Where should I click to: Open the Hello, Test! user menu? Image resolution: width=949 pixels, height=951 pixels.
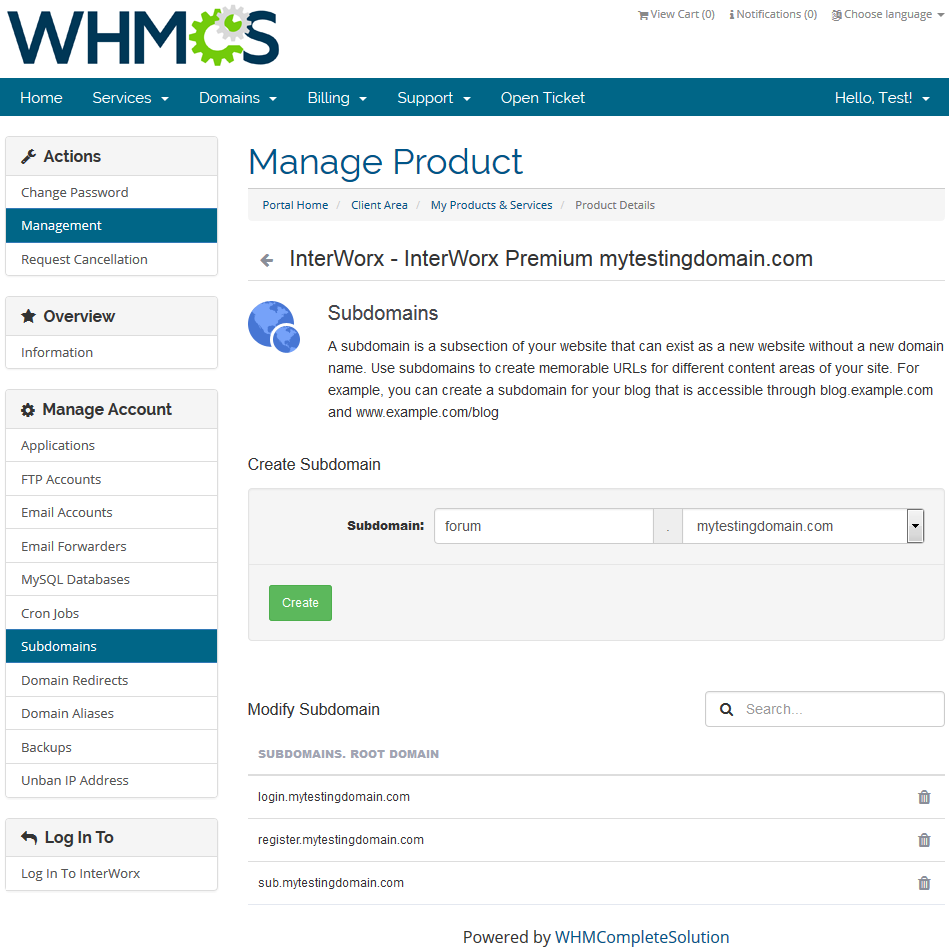pyautogui.click(x=882, y=98)
